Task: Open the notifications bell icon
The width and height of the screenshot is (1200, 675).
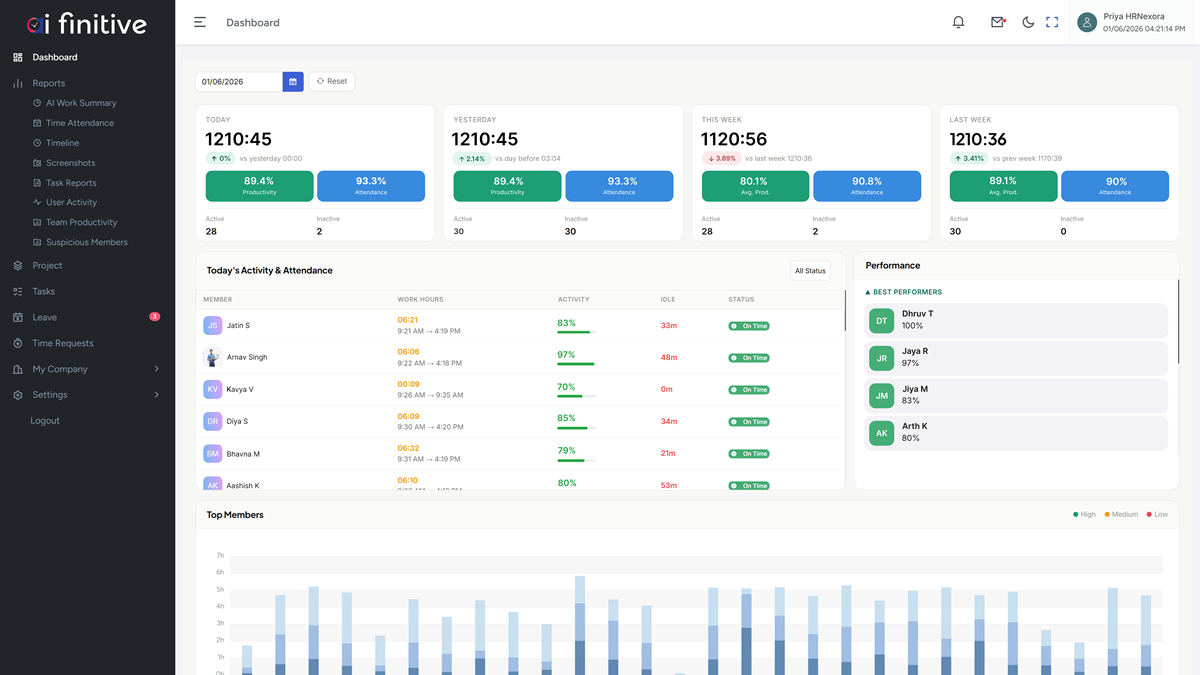Action: click(x=958, y=22)
